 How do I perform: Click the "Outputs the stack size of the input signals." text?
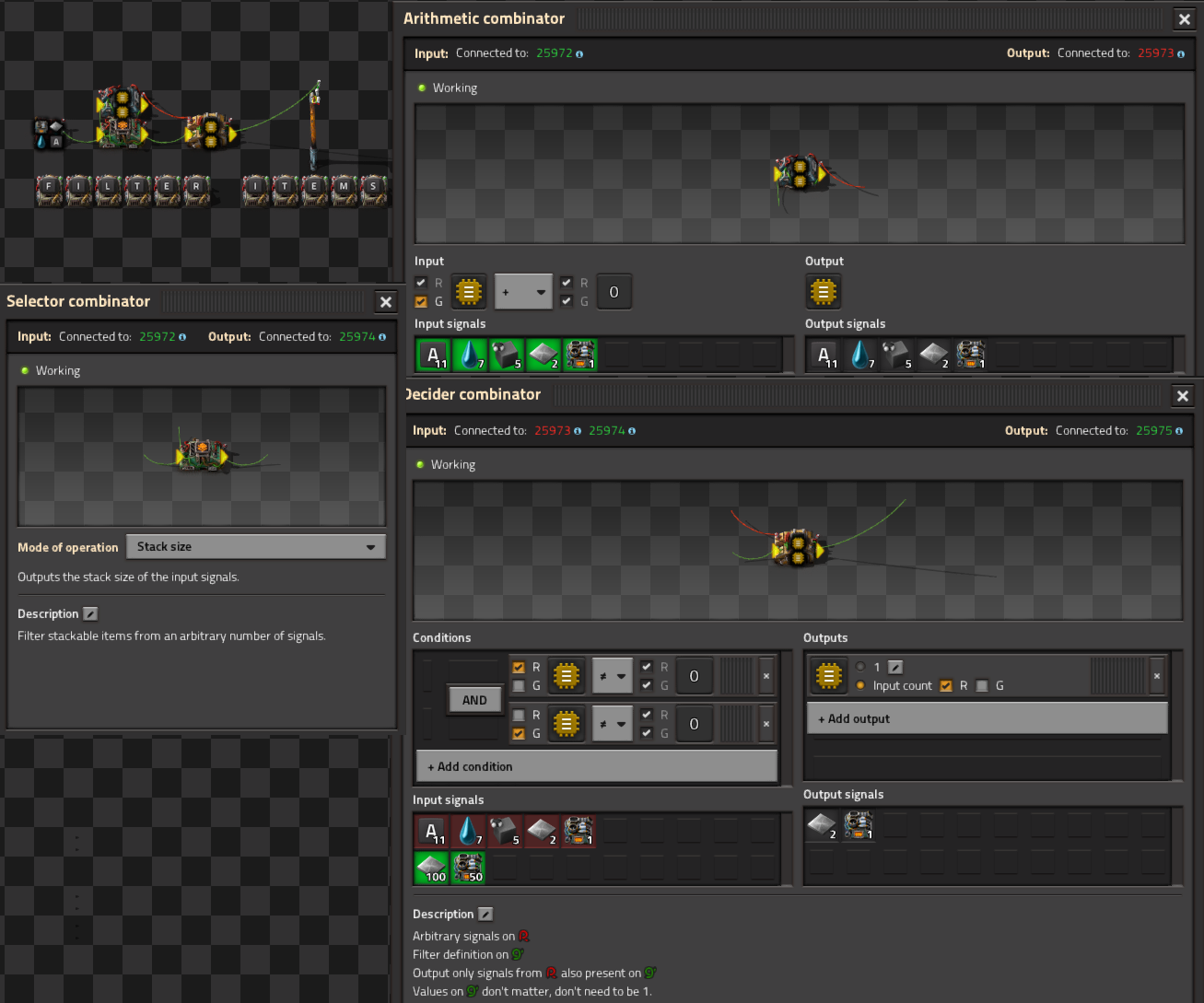pyautogui.click(x=128, y=577)
